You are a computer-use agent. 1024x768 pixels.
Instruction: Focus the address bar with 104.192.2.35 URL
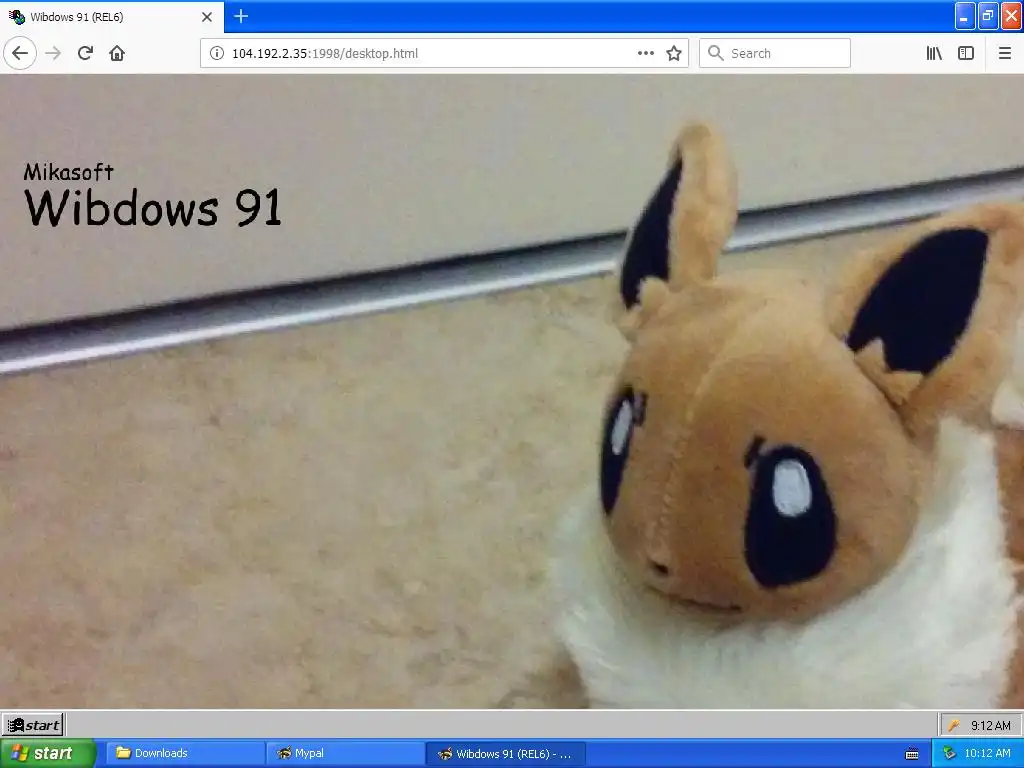[x=444, y=53]
